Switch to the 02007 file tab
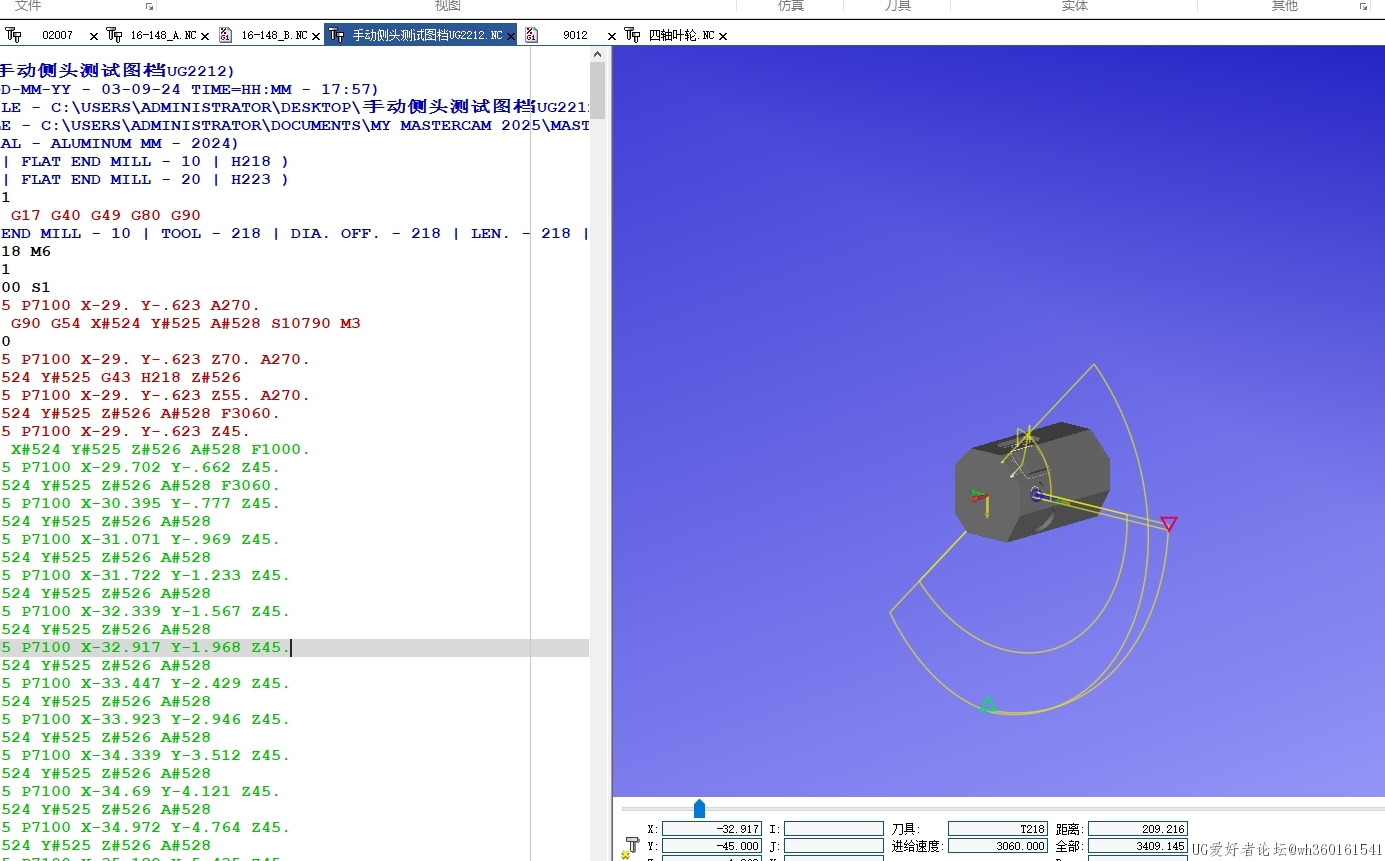This screenshot has height=861, width=1385. pyautogui.click(x=57, y=35)
